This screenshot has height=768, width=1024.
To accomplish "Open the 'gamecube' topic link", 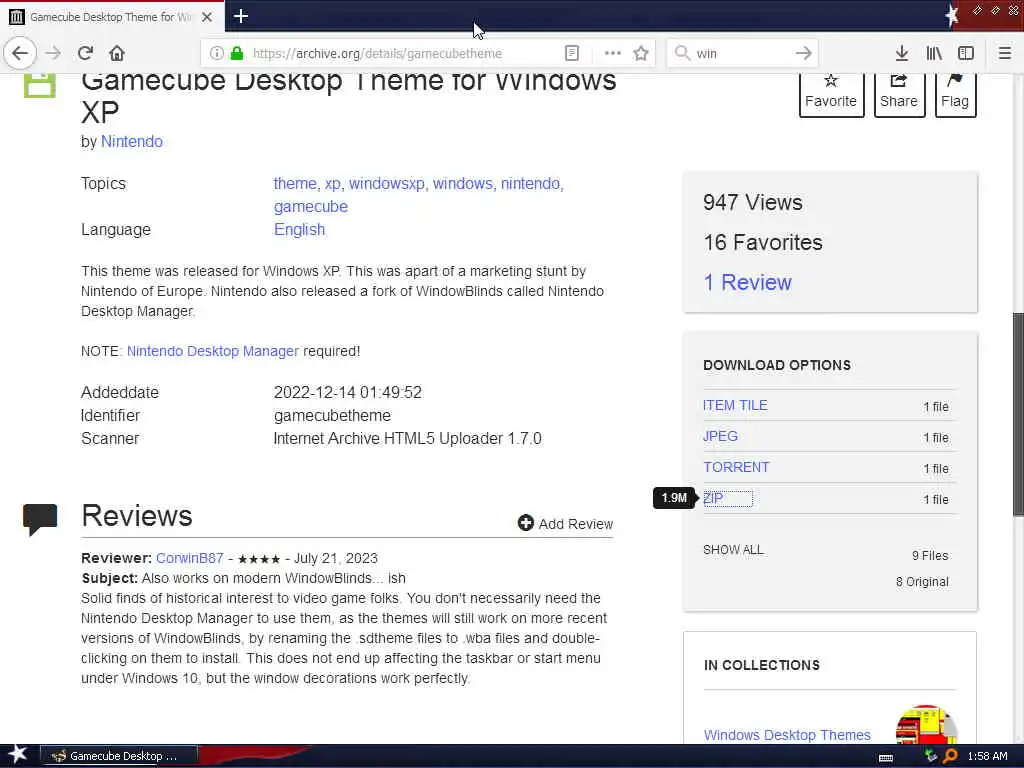I will pyautogui.click(x=311, y=206).
